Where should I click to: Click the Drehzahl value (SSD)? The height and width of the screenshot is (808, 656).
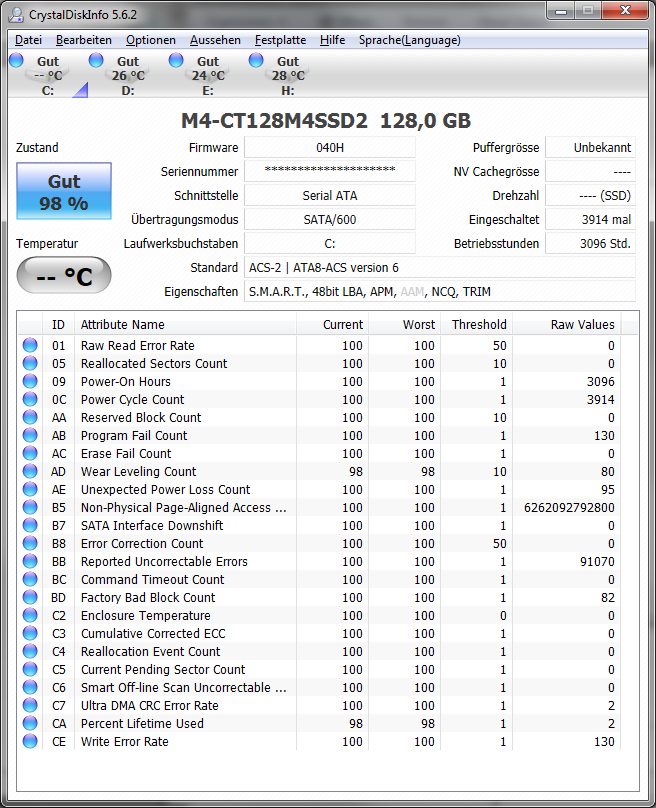click(x=591, y=196)
